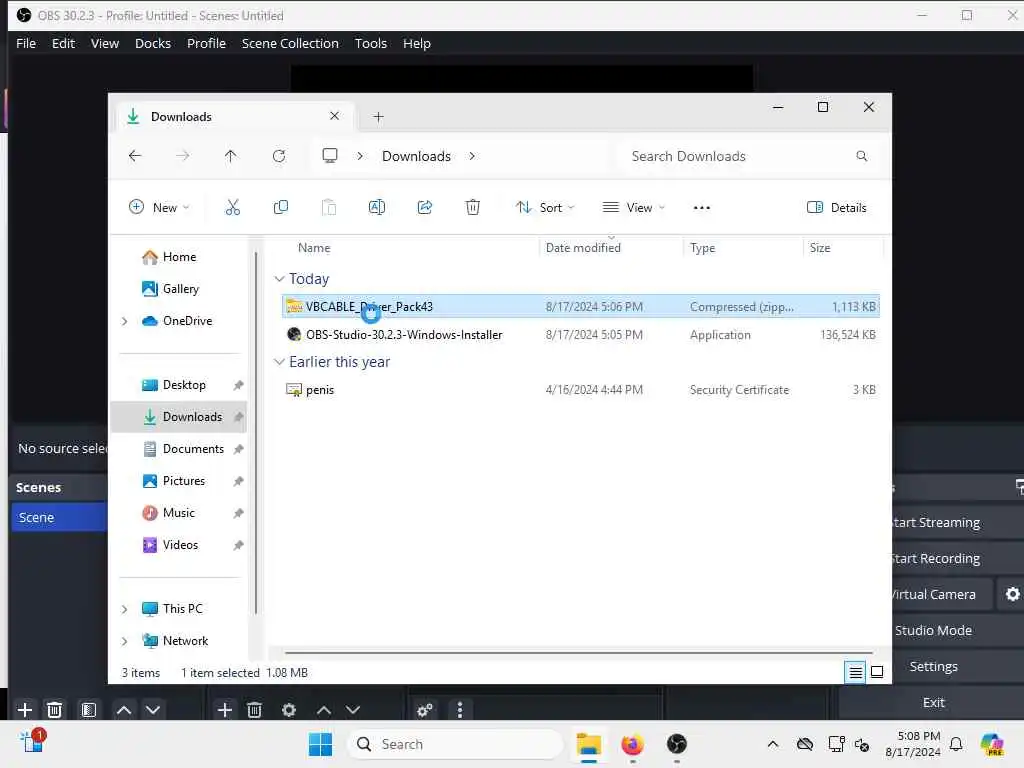Viewport: 1024px width, 768px height.
Task: Open the Docks menu in OBS
Action: pos(153,44)
